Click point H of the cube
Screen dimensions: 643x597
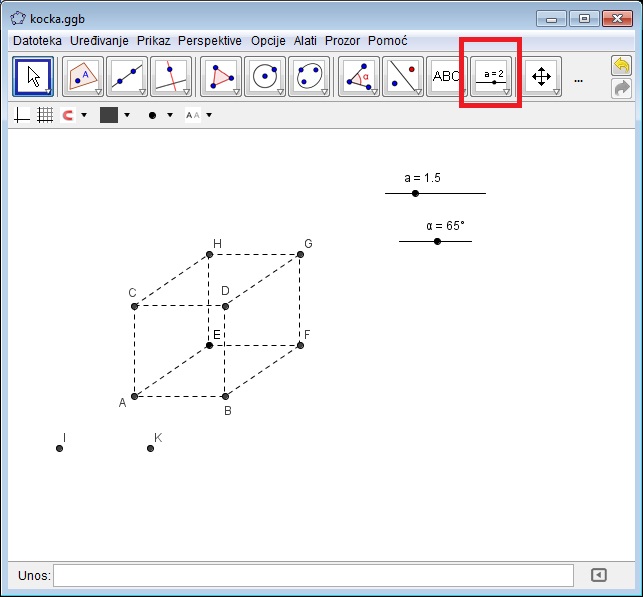(x=209, y=254)
